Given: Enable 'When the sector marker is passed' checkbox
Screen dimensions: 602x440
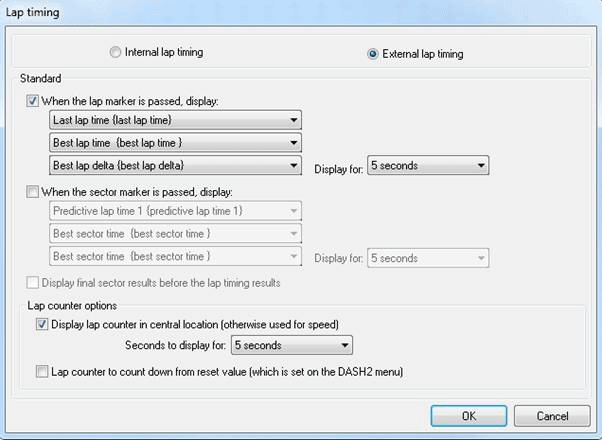Looking at the screenshot, I should point(33,191).
